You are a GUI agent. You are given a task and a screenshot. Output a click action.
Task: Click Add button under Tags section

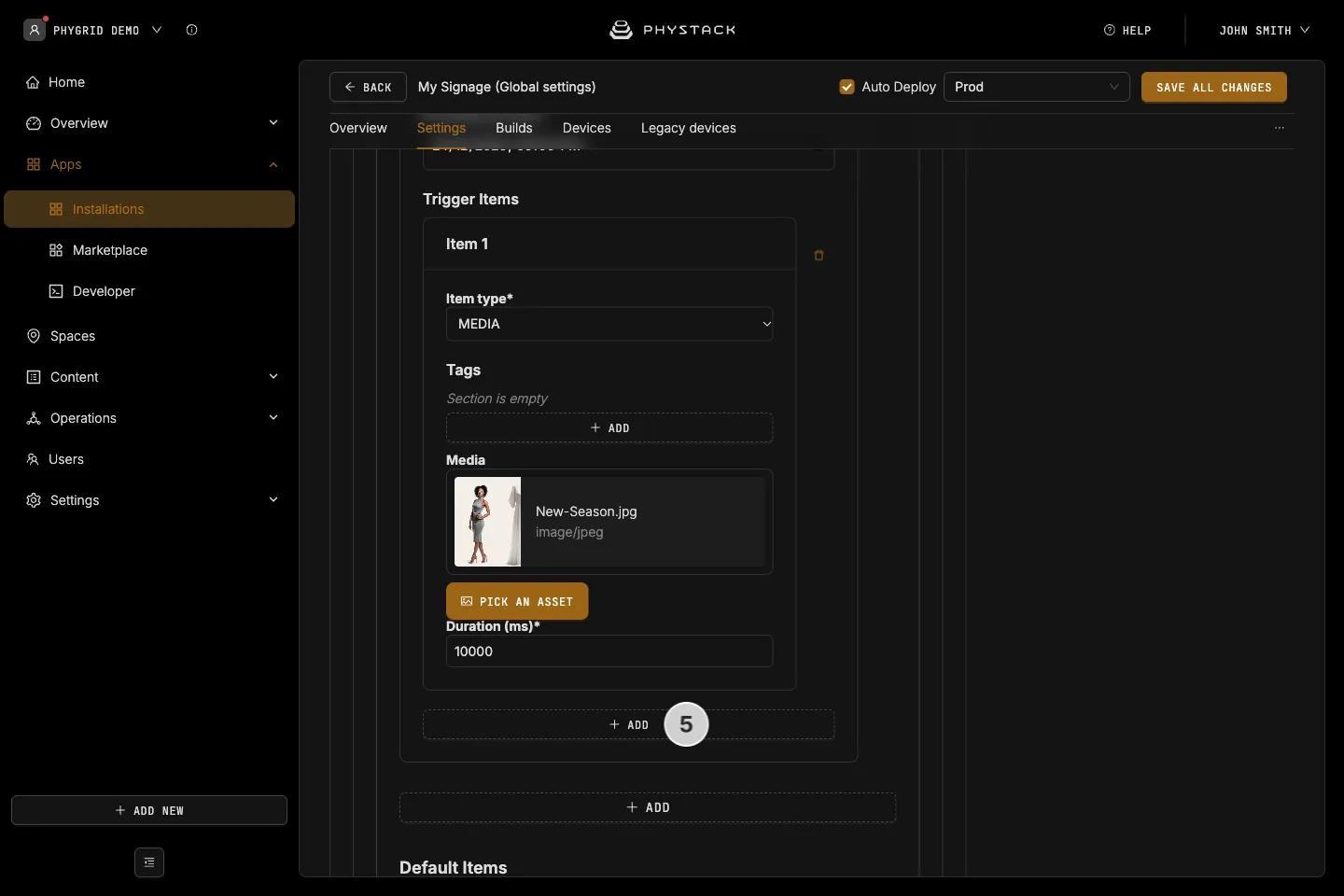click(x=609, y=427)
